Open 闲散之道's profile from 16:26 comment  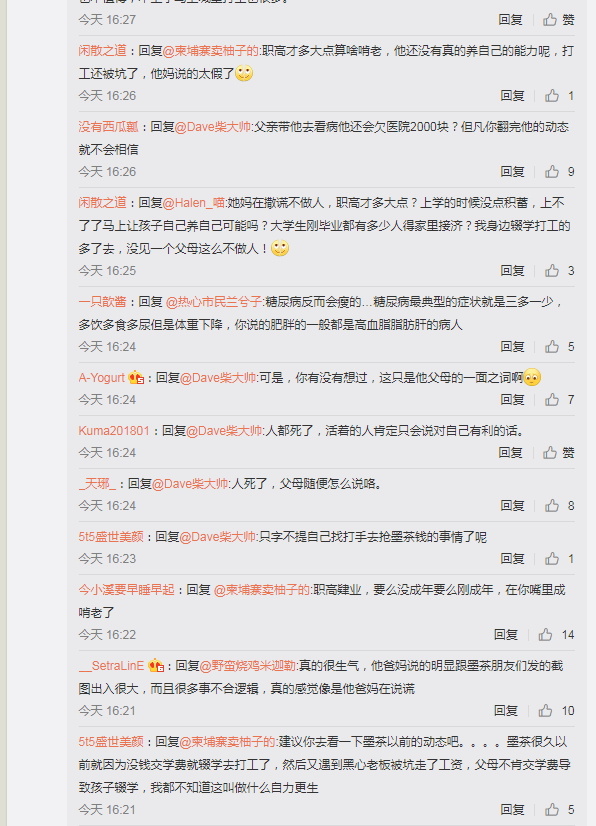(102, 51)
